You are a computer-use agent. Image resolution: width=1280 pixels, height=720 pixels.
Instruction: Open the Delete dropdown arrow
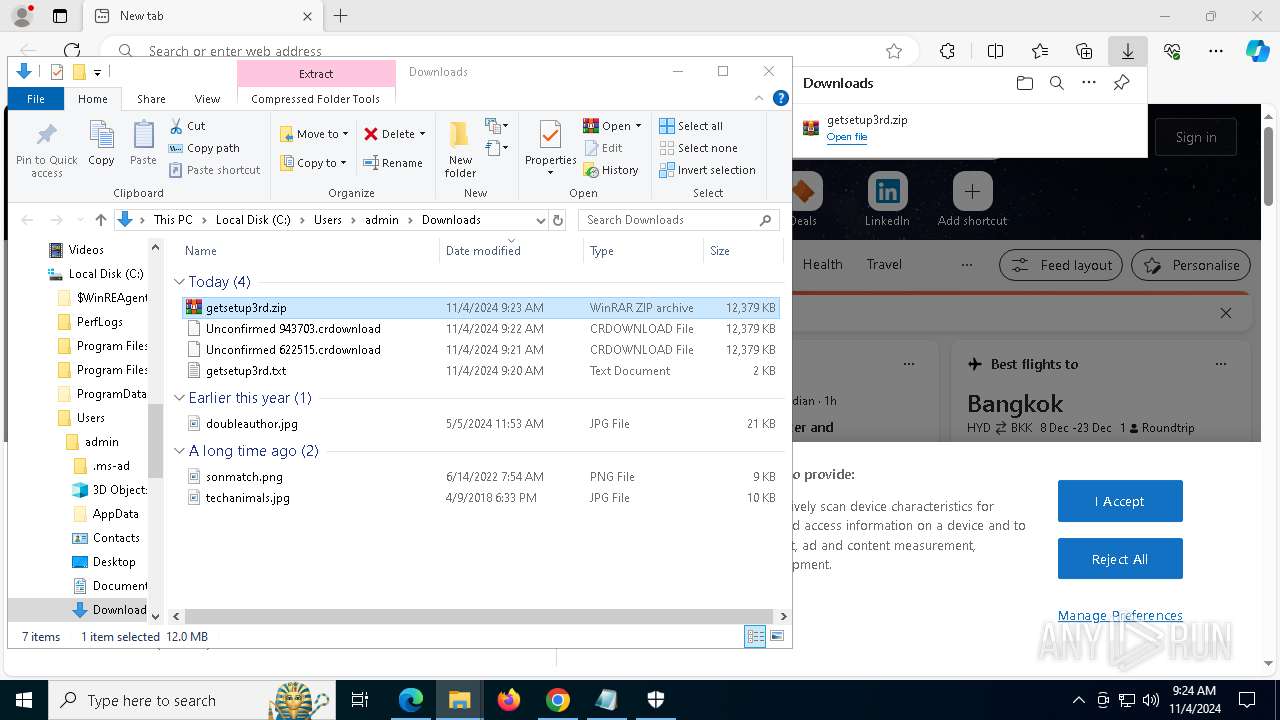pos(422,134)
